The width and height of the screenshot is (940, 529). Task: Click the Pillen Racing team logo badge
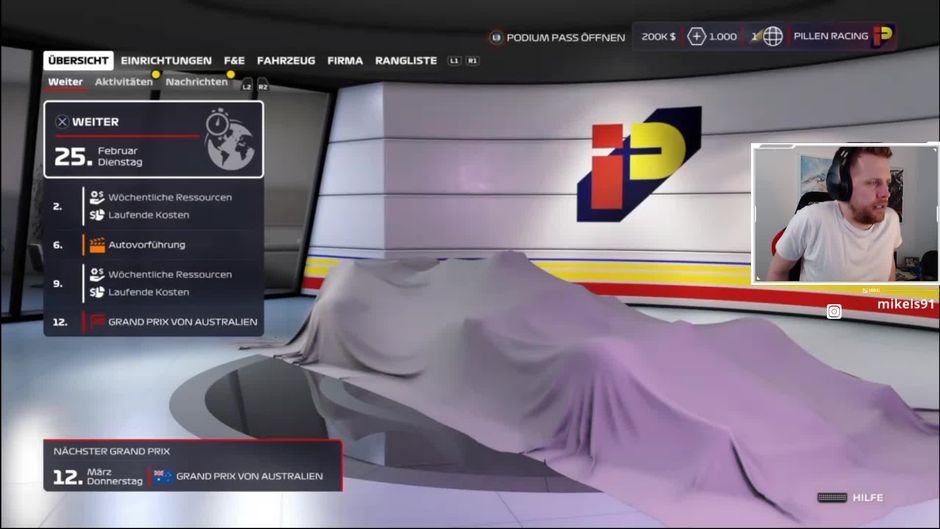882,37
